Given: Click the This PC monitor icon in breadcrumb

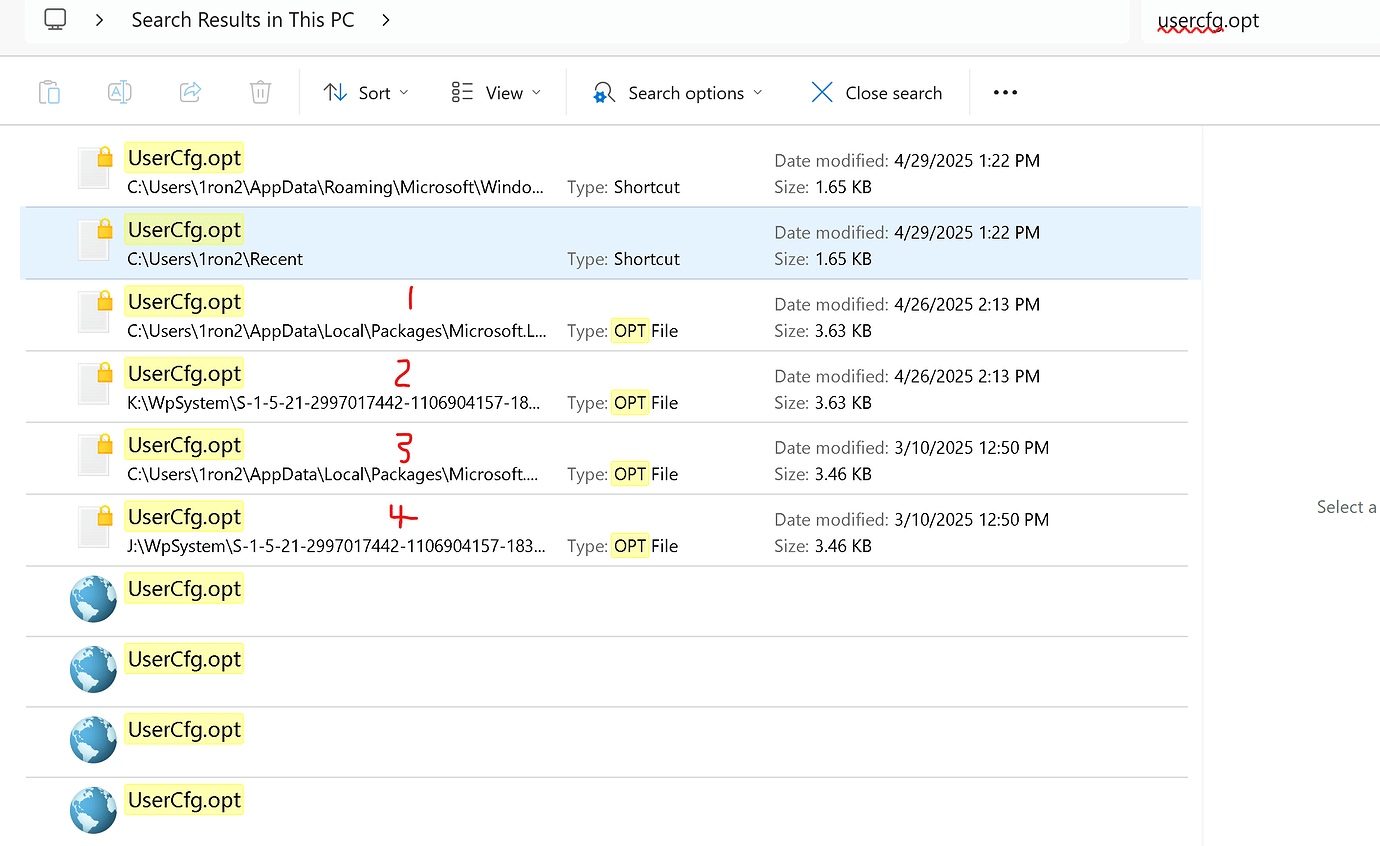Looking at the screenshot, I should point(55,19).
